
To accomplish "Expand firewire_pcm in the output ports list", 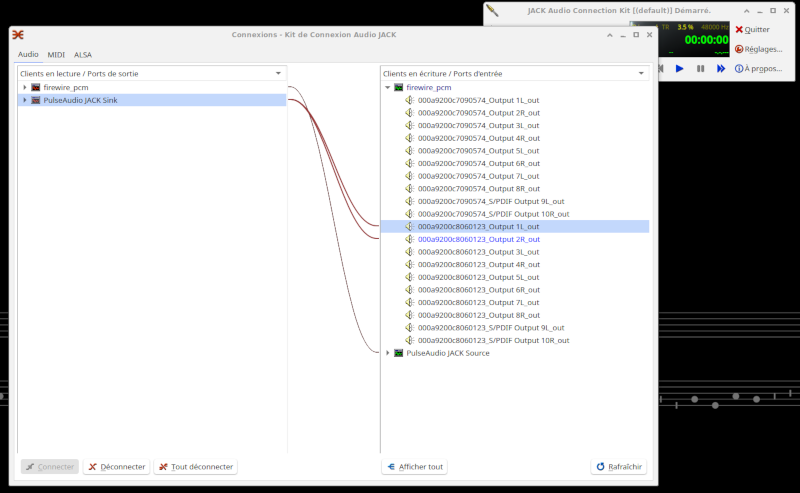I will pos(24,87).
